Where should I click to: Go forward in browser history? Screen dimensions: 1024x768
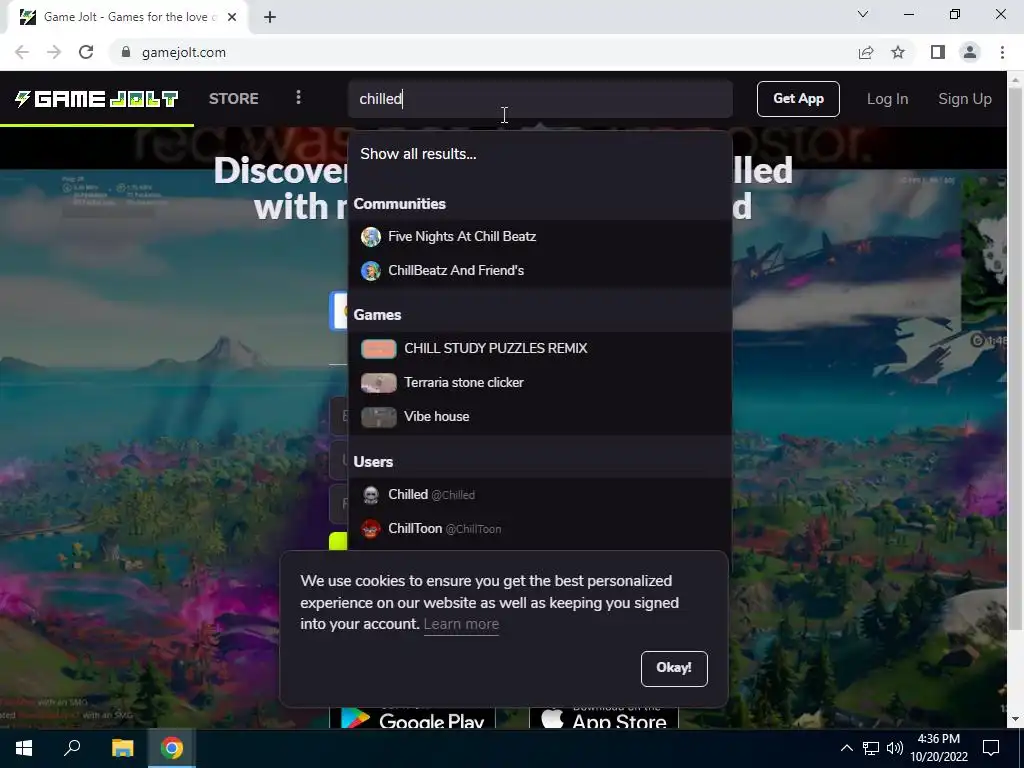(54, 52)
